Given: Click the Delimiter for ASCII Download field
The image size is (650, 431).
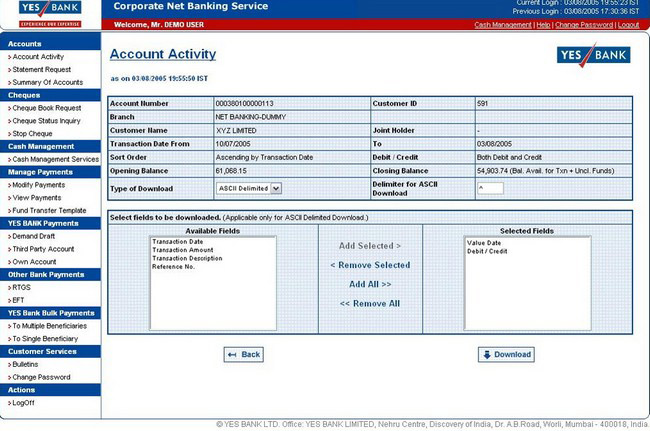Looking at the screenshot, I should [490, 189].
